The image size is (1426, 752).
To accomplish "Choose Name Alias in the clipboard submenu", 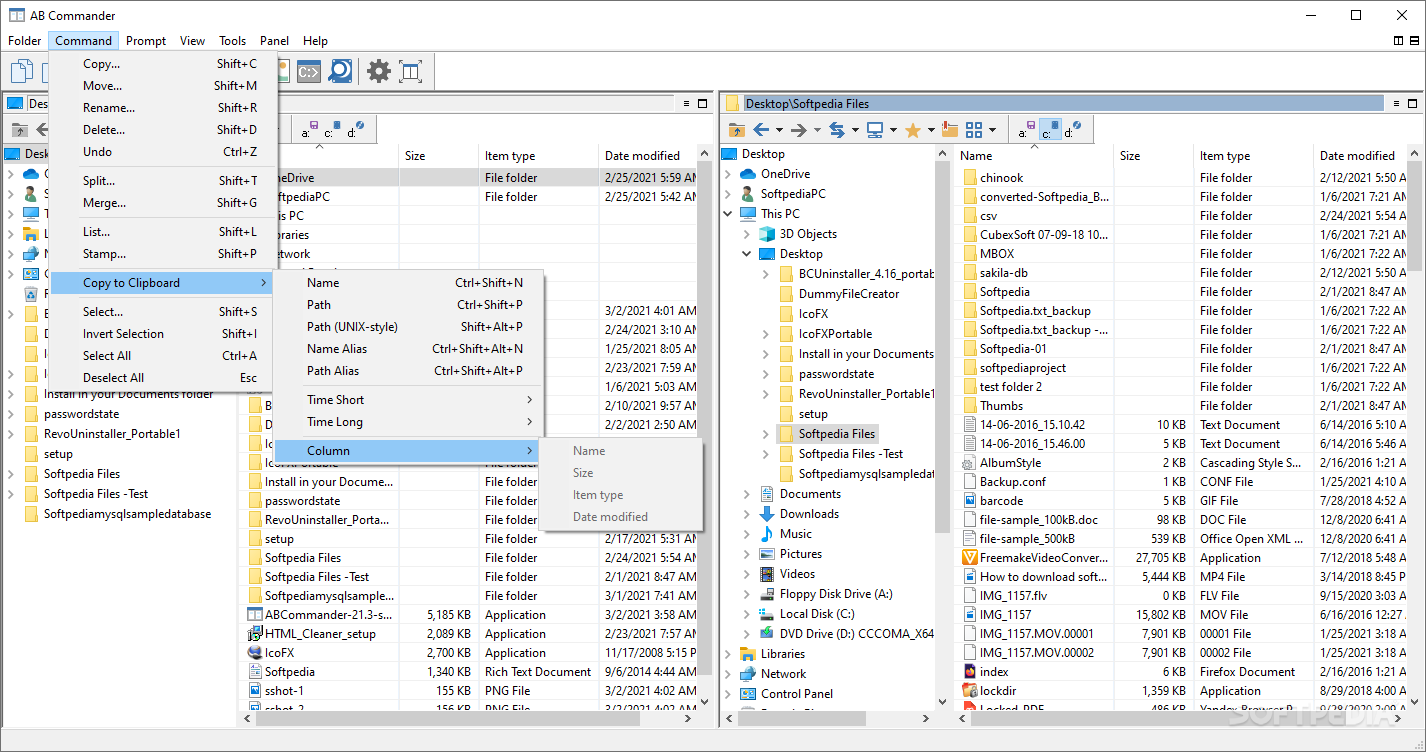I will tap(409, 349).
